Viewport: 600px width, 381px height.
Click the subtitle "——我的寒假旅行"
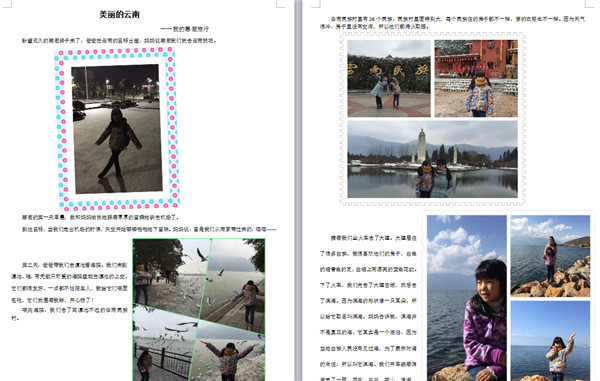(x=184, y=29)
